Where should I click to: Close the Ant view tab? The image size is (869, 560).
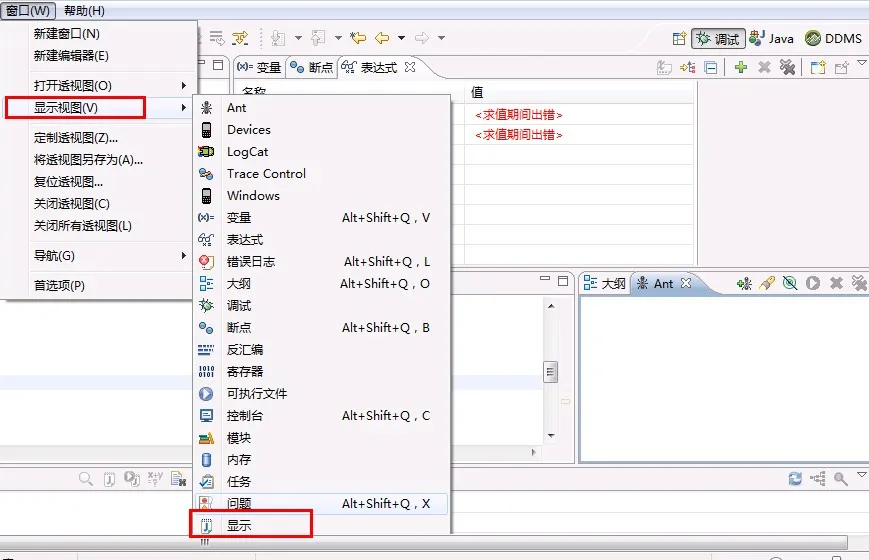(686, 283)
